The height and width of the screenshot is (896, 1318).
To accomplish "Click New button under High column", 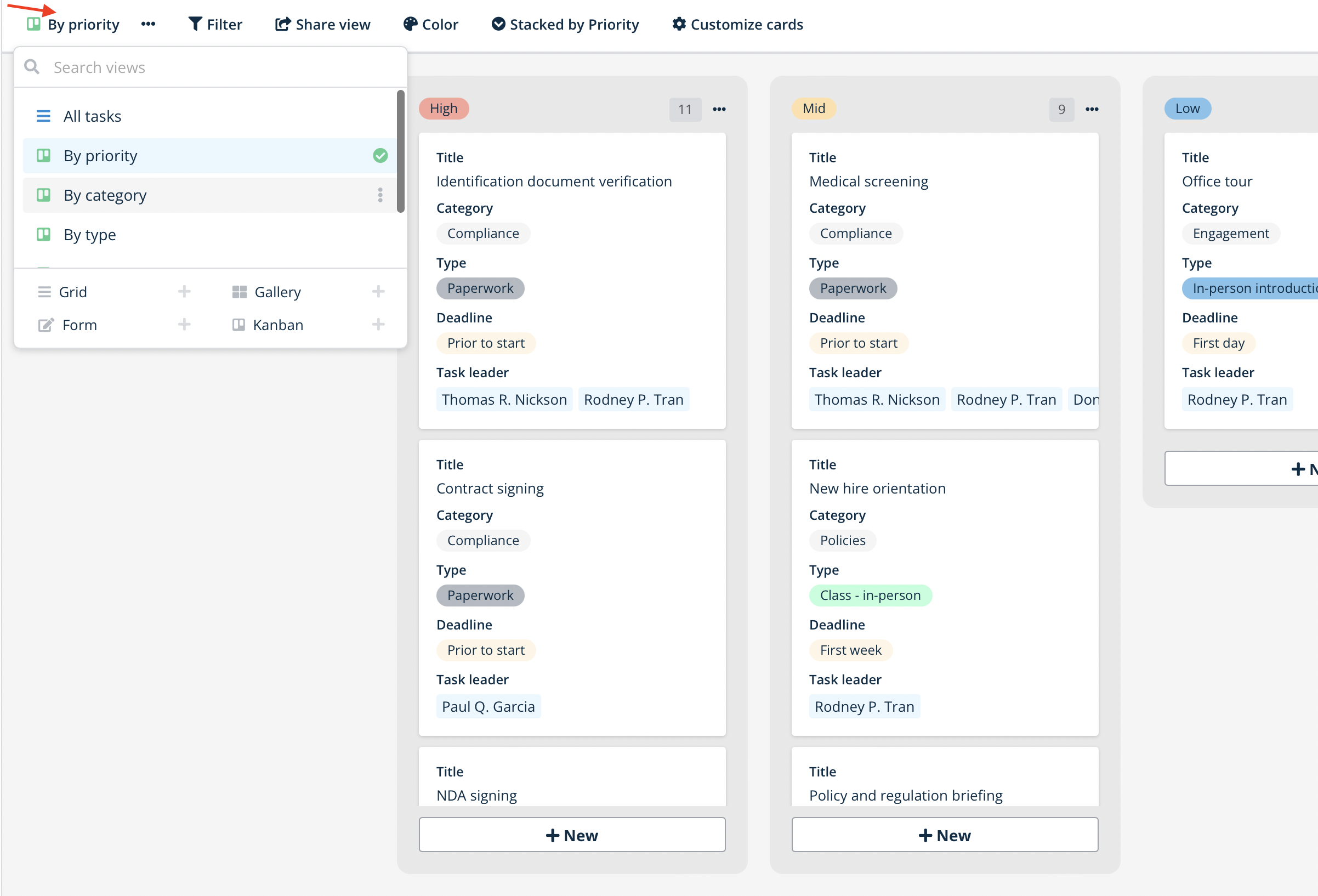I will 572,835.
